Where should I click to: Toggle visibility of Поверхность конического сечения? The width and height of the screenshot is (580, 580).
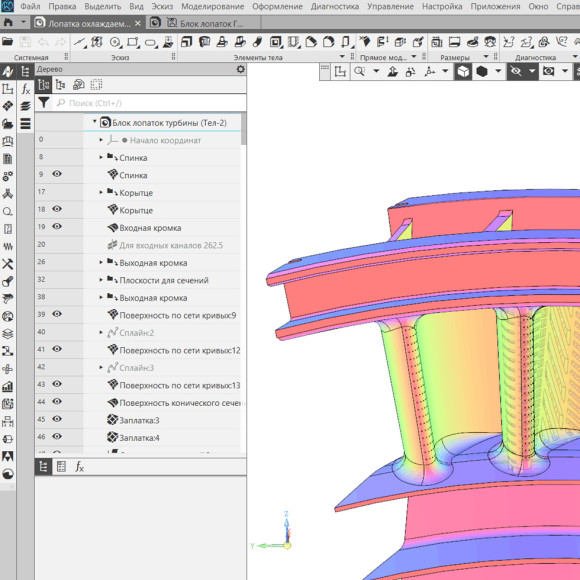[x=57, y=401]
